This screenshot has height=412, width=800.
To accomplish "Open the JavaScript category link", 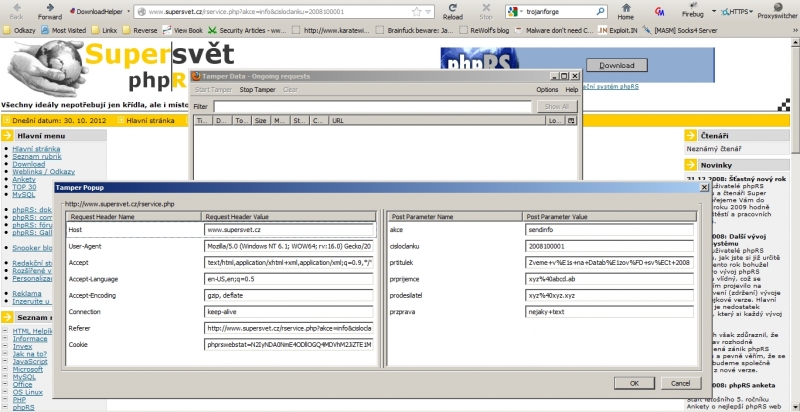I will (30, 362).
